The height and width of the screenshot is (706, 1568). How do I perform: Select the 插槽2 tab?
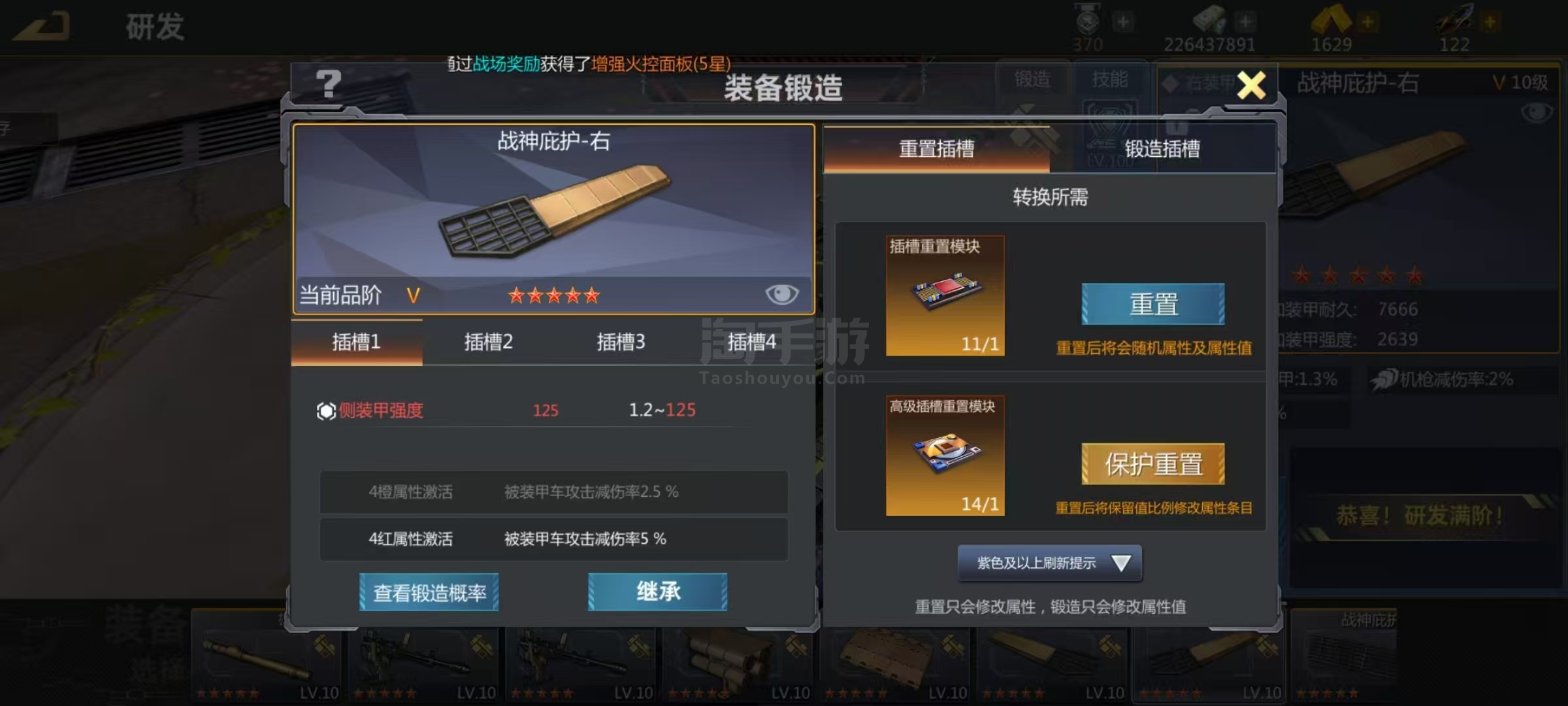pos(488,342)
